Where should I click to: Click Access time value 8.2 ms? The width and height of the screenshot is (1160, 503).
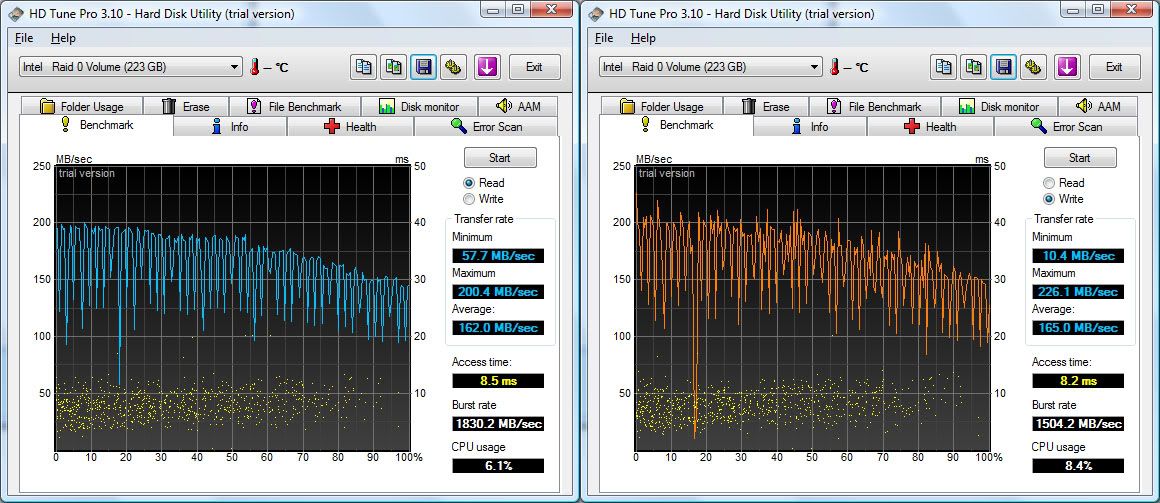point(1078,381)
